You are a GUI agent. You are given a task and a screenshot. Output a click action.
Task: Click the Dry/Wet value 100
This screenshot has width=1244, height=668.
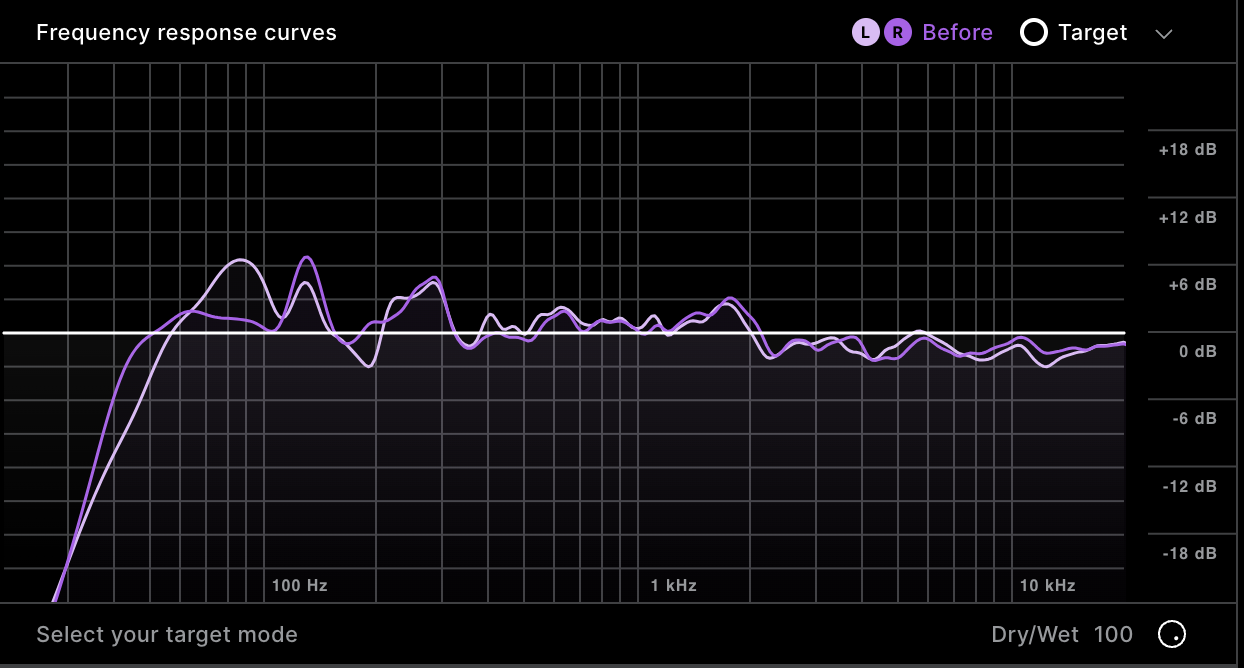1113,634
